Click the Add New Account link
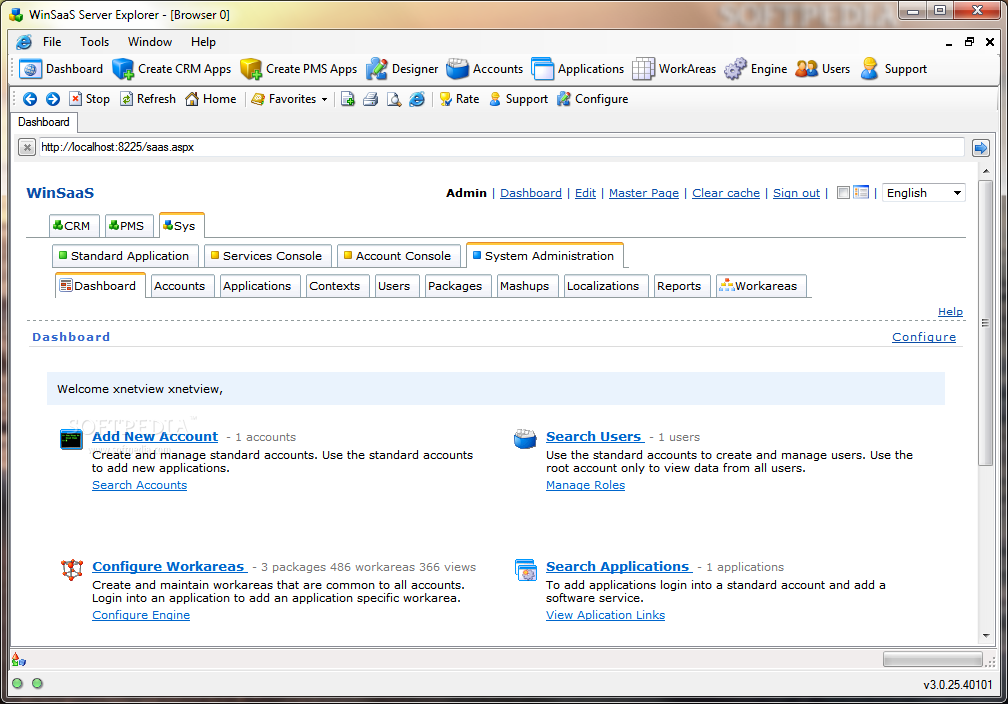Image resolution: width=1008 pixels, height=704 pixels. click(155, 437)
